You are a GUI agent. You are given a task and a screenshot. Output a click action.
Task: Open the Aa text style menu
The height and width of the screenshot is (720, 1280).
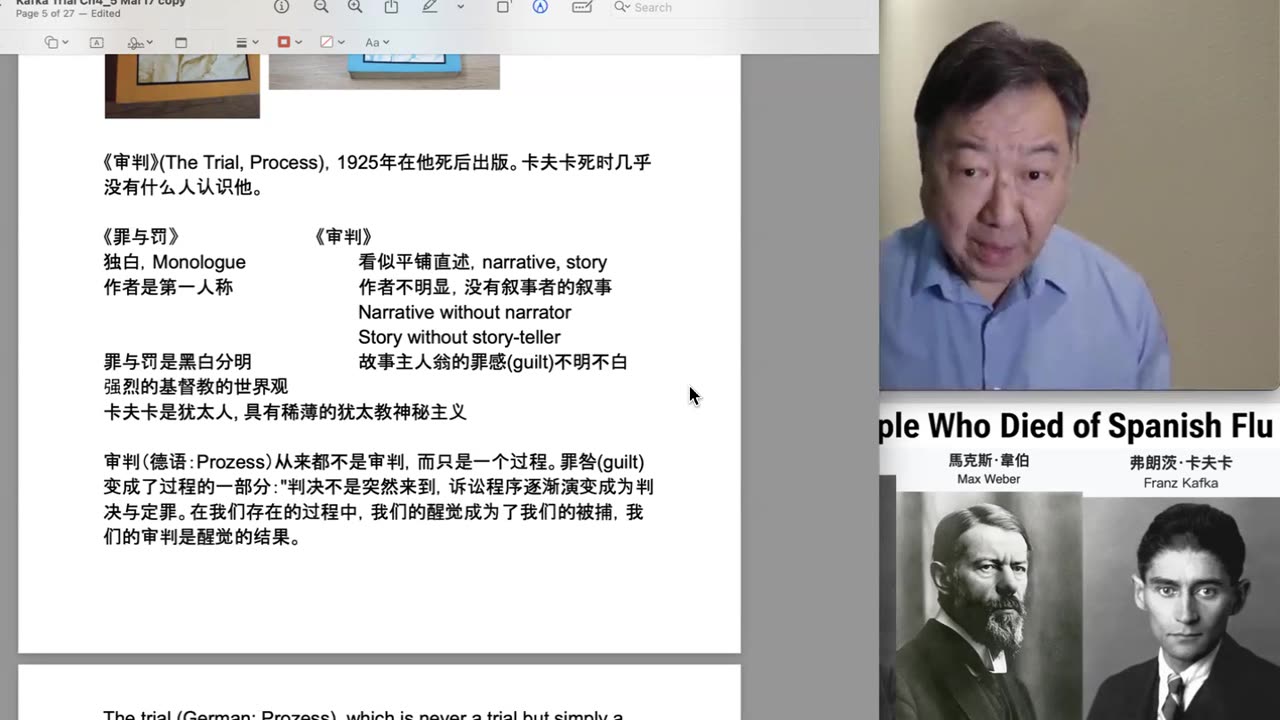pyautogui.click(x=377, y=43)
